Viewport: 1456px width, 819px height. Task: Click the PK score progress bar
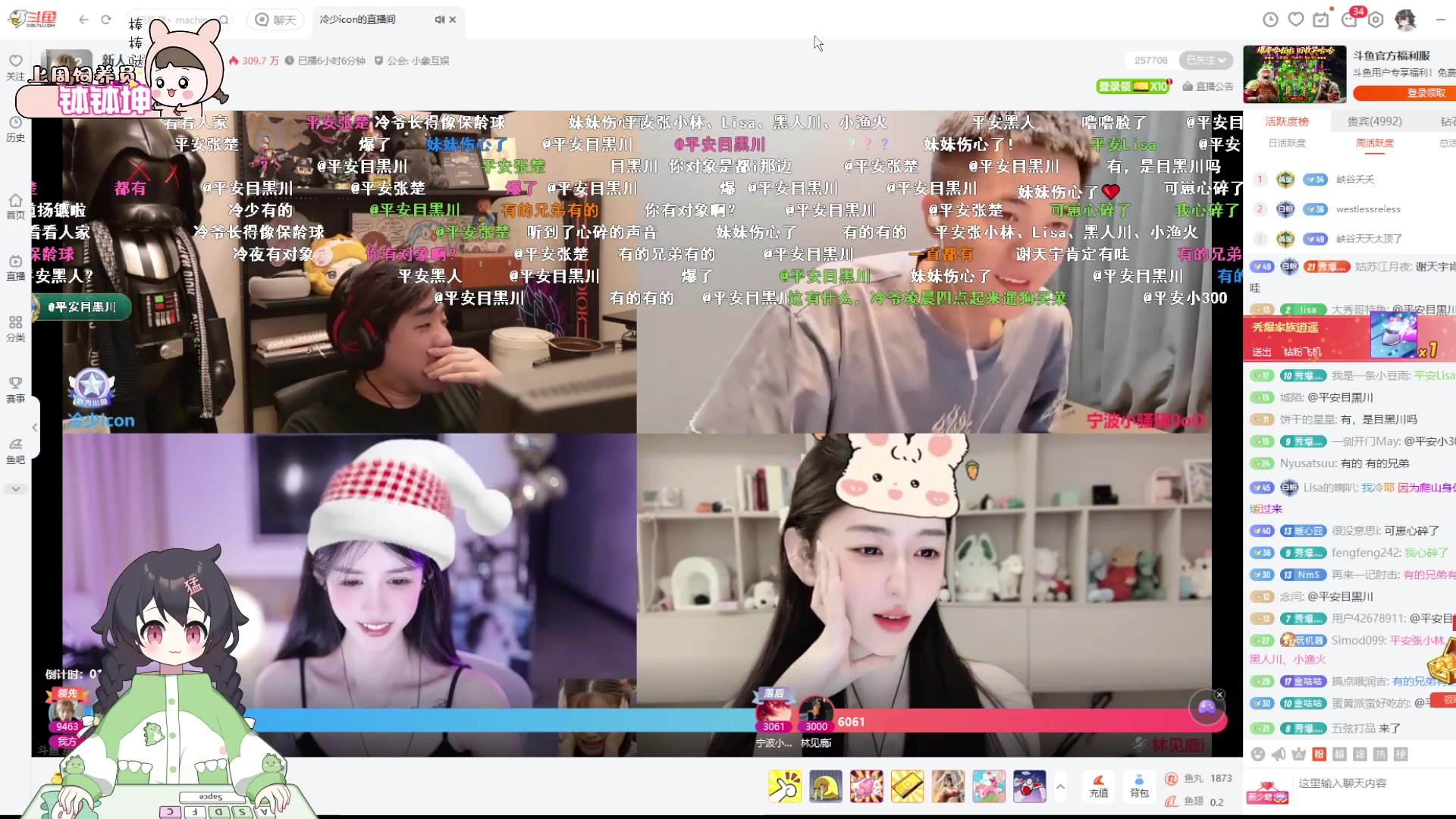pos(645,720)
